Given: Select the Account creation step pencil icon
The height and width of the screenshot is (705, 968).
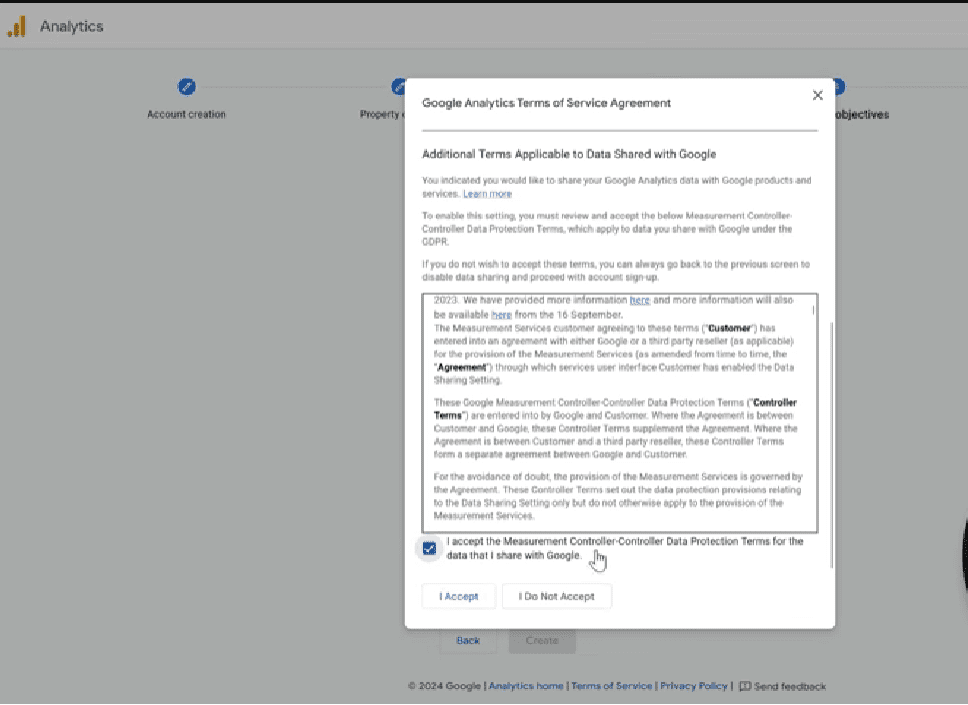Looking at the screenshot, I should coord(187,87).
